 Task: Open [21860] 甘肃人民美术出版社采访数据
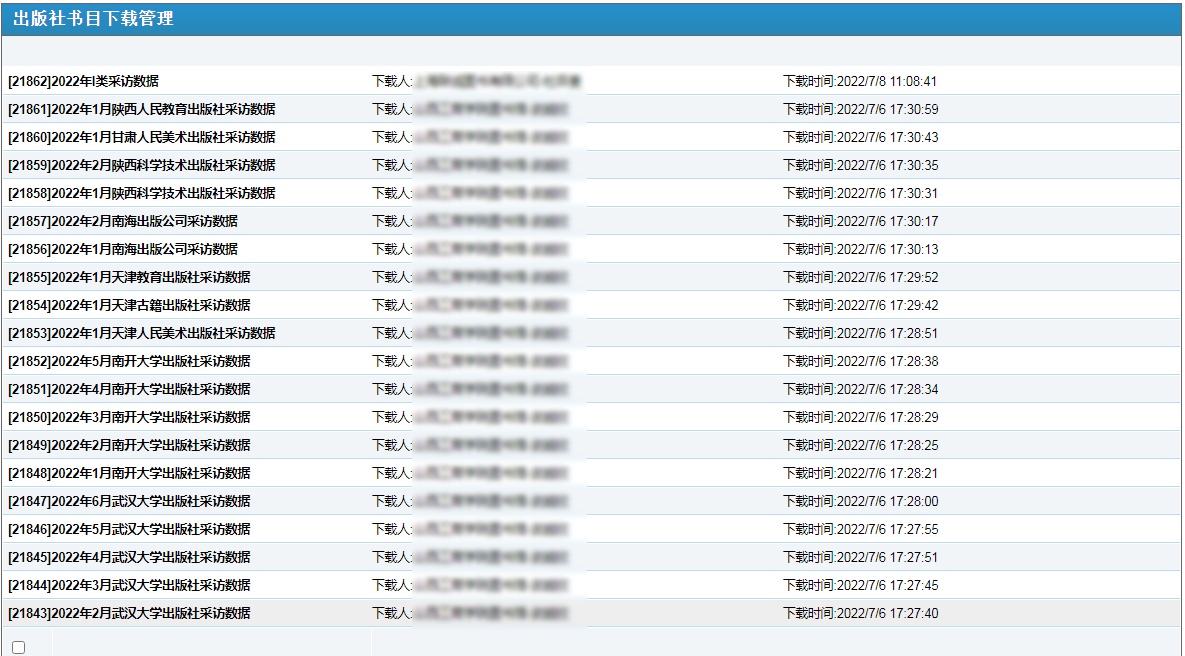point(141,137)
